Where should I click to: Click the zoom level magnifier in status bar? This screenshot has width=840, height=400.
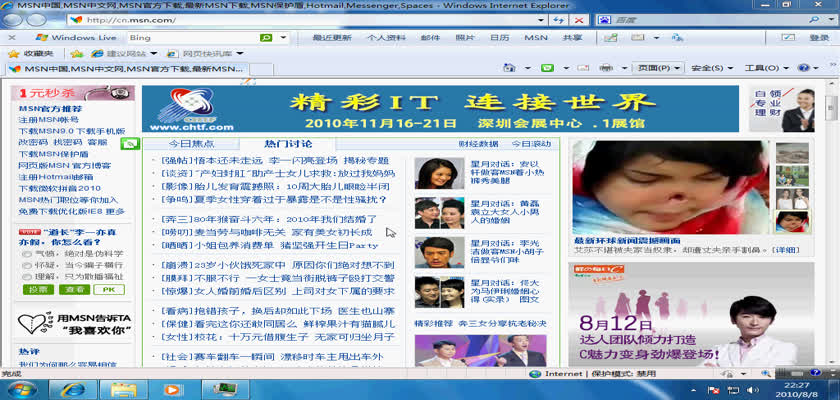coord(766,373)
